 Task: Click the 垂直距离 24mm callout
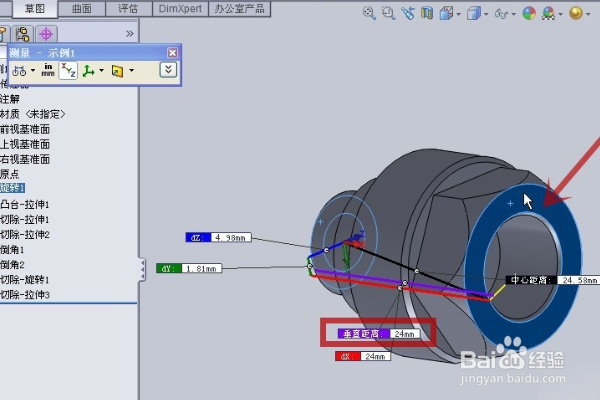[379, 334]
